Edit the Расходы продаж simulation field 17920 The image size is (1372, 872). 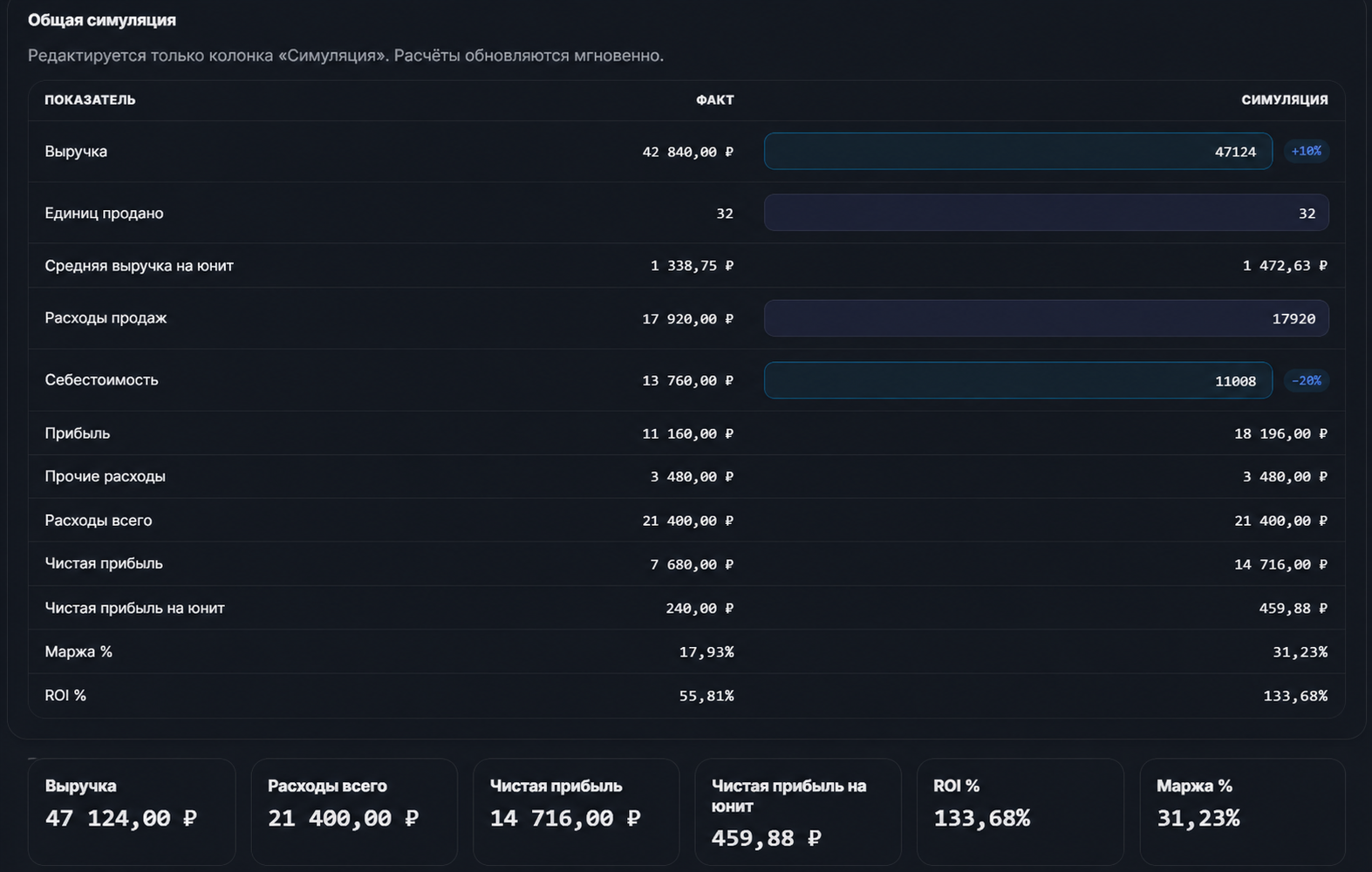1047,318
